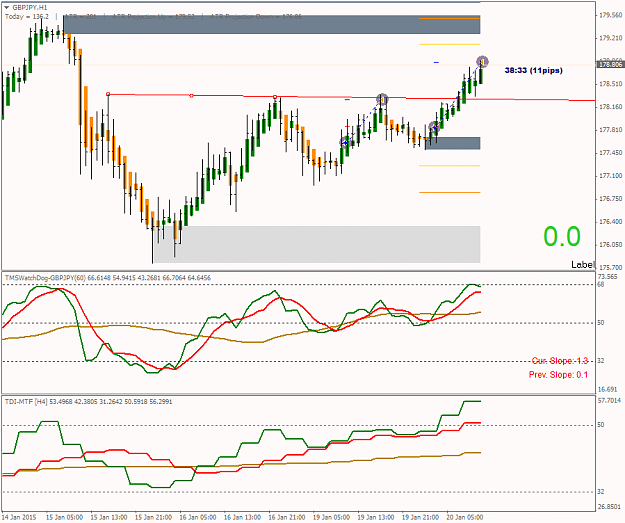Select the middle handle of the red trendline

(x=191, y=96)
